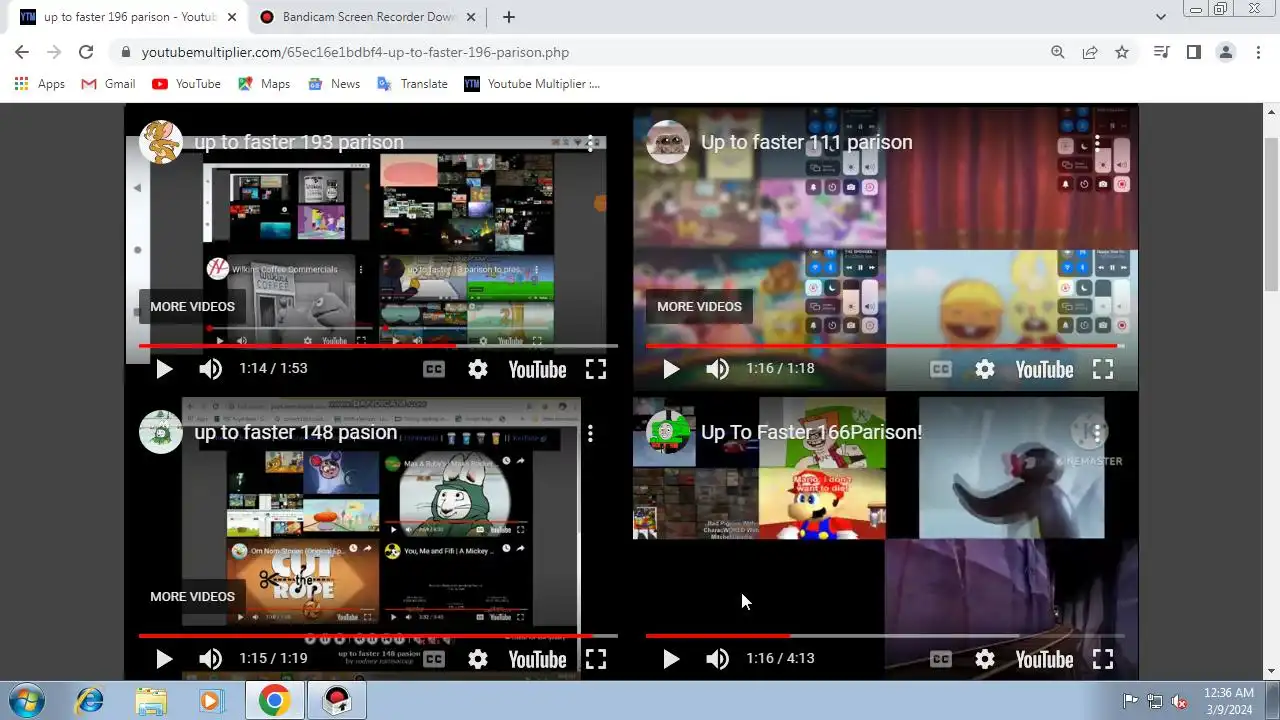Open the Gmail bookmark
The width and height of the screenshot is (1280, 720).
click(108, 84)
